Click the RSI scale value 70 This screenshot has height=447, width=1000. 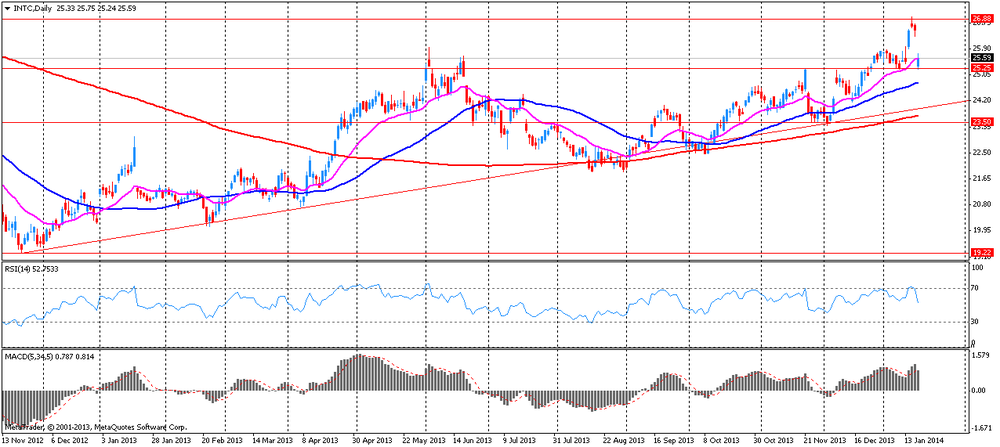pyautogui.click(x=976, y=289)
